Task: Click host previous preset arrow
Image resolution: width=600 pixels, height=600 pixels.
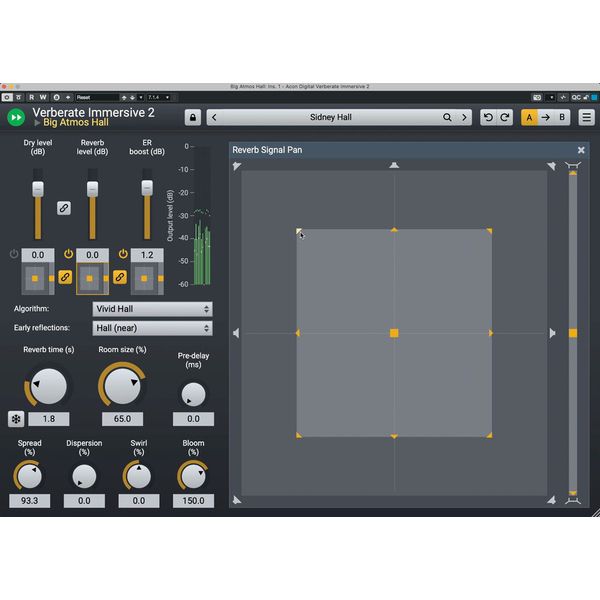Action: 124,98
